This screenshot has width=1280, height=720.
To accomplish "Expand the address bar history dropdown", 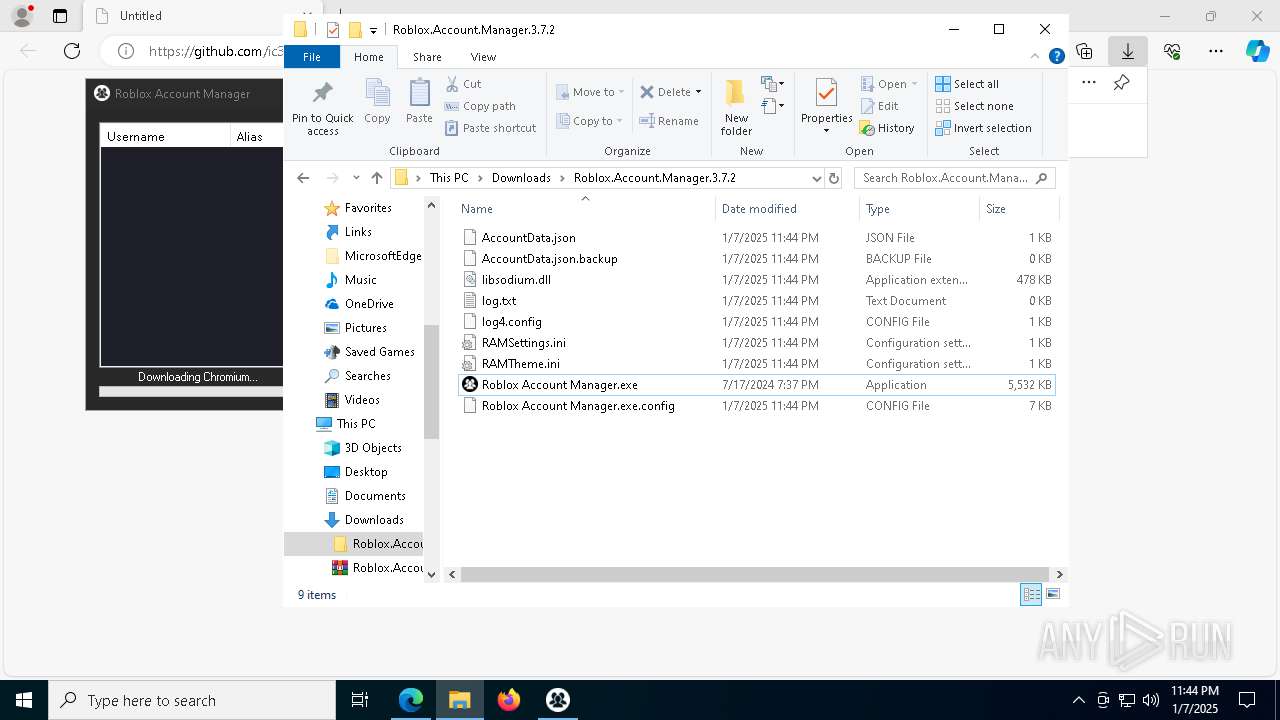I will 816,178.
